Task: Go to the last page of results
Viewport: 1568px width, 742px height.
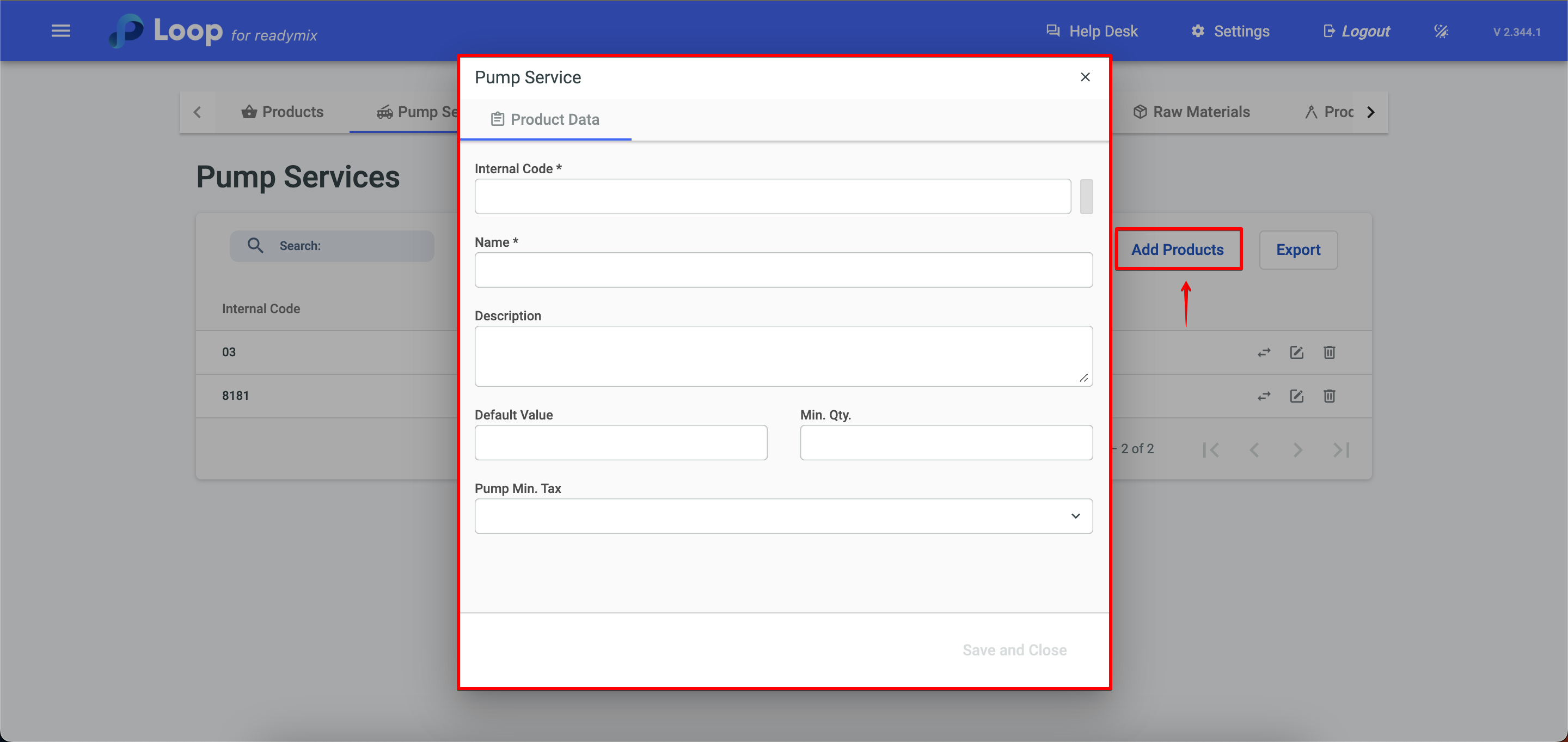Action: tap(1341, 449)
